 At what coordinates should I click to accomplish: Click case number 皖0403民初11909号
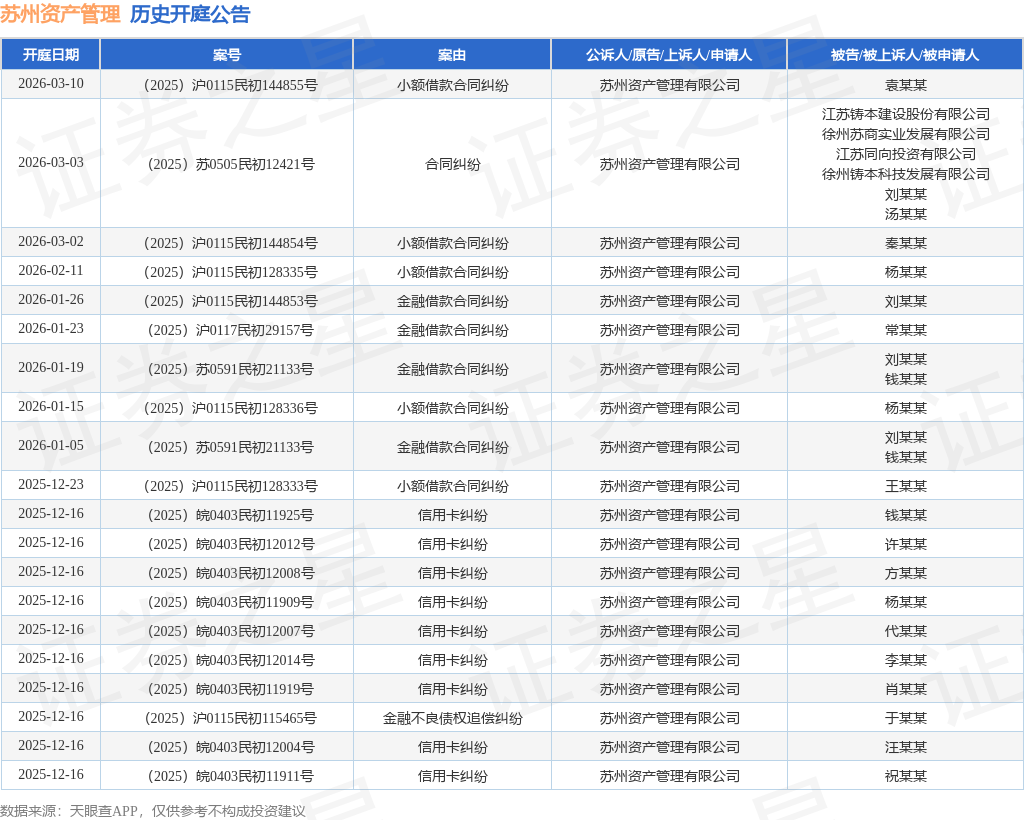pos(231,602)
